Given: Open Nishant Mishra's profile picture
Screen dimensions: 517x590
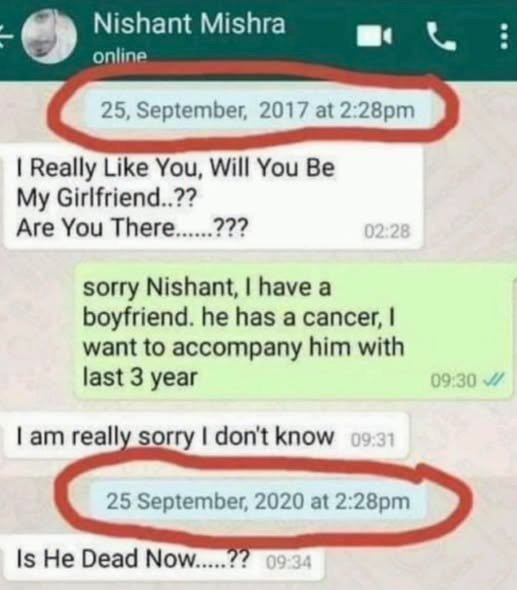Looking at the screenshot, I should (49, 35).
